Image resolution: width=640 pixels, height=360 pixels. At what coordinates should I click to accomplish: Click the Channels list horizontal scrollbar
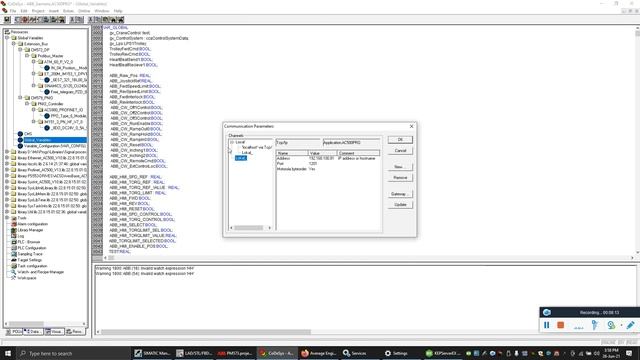click(x=251, y=228)
